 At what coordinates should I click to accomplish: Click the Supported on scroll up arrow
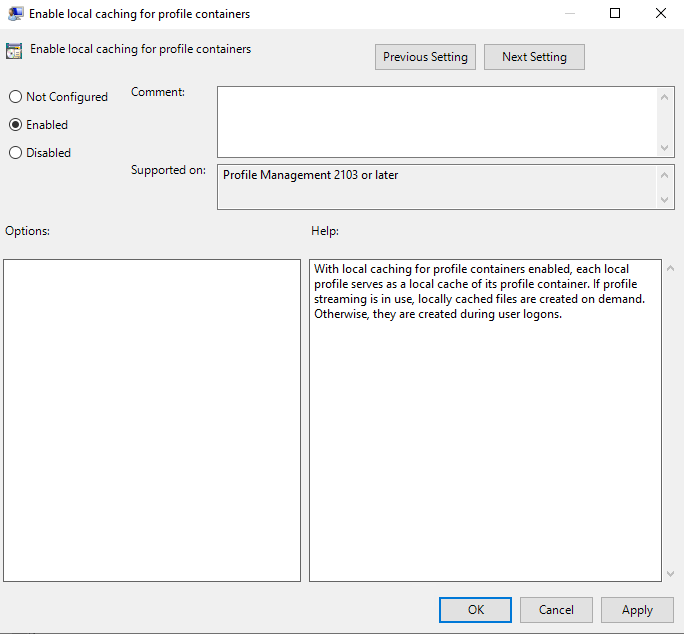click(666, 174)
